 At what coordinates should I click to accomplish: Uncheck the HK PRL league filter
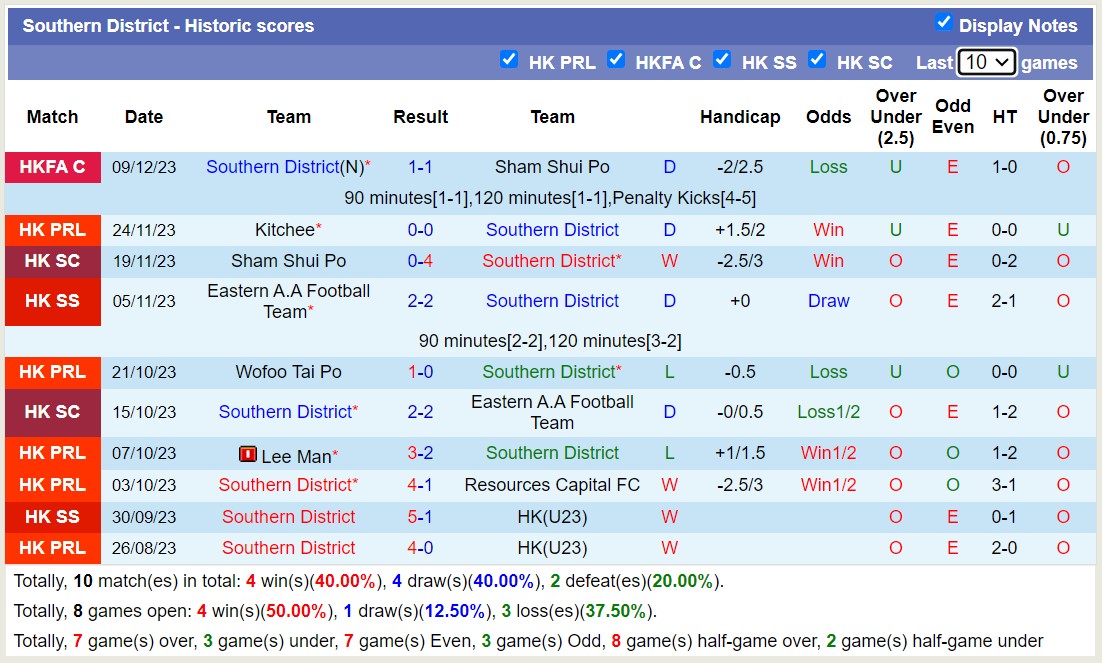(x=509, y=60)
